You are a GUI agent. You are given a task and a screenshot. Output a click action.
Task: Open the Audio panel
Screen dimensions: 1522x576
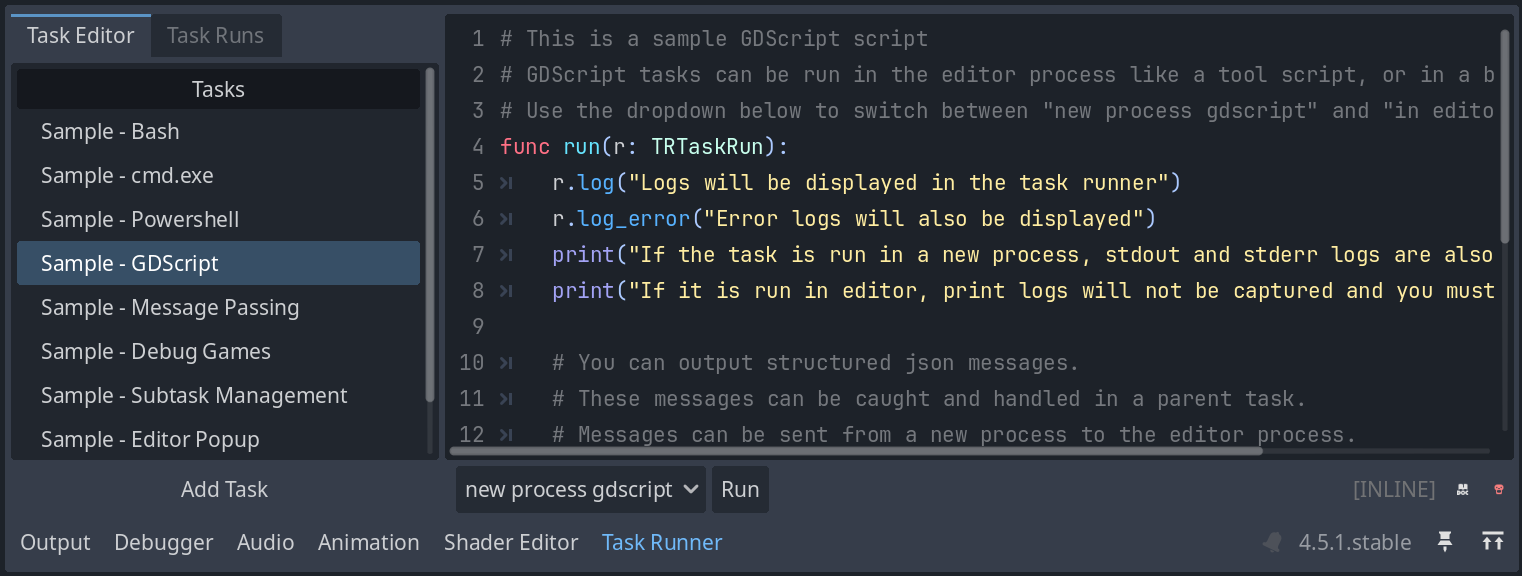(265, 541)
